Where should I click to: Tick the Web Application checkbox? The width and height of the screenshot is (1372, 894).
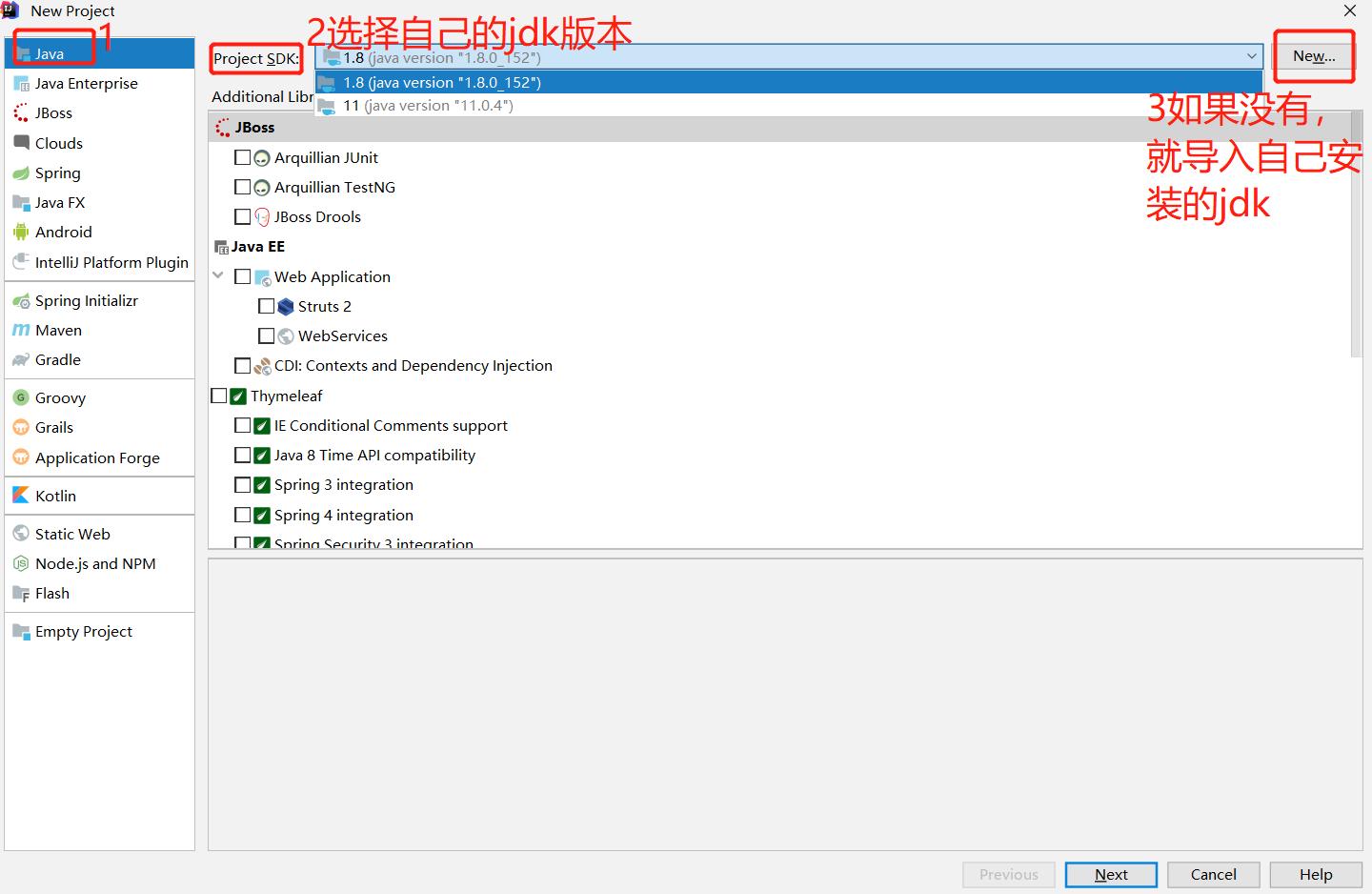point(242,276)
